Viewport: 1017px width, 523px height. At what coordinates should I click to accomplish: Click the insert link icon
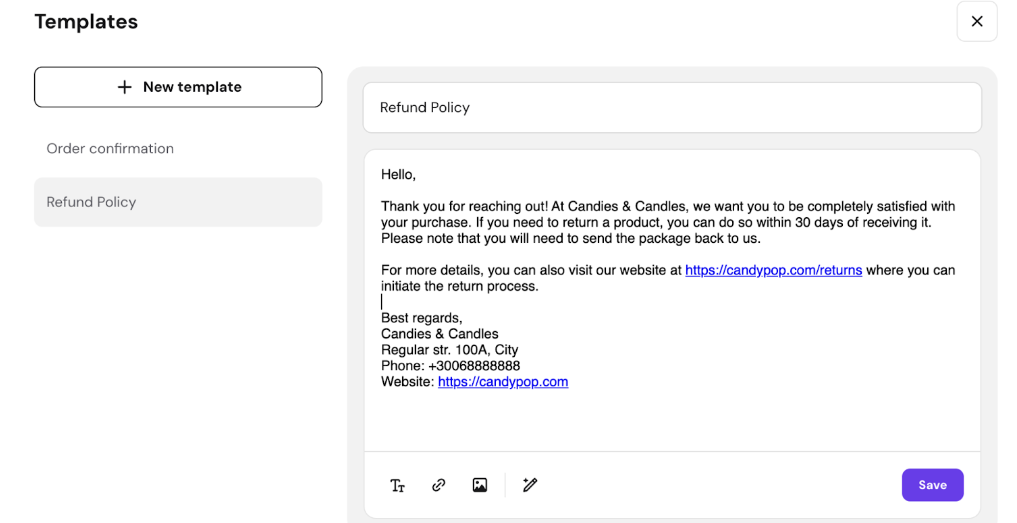tap(439, 485)
